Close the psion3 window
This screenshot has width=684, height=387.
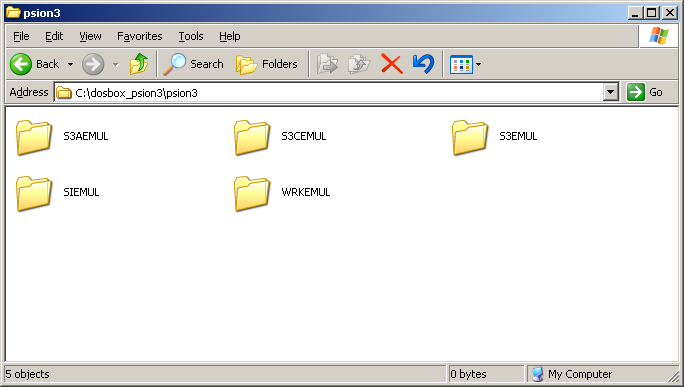coord(670,13)
